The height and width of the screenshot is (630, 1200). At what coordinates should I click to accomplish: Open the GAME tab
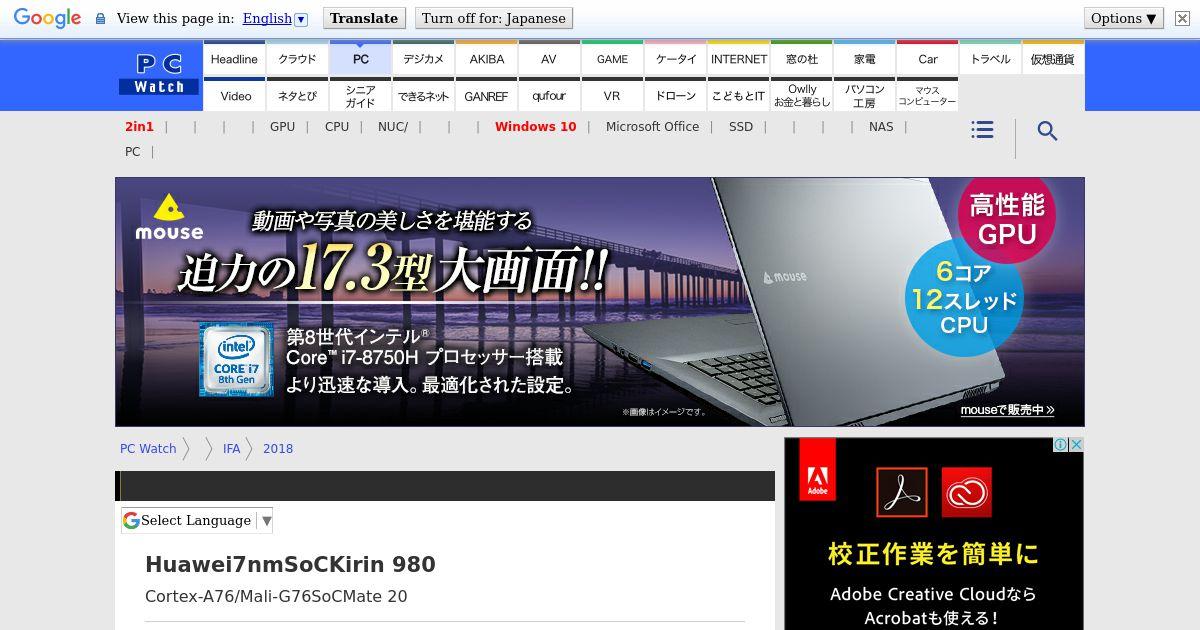coord(612,59)
